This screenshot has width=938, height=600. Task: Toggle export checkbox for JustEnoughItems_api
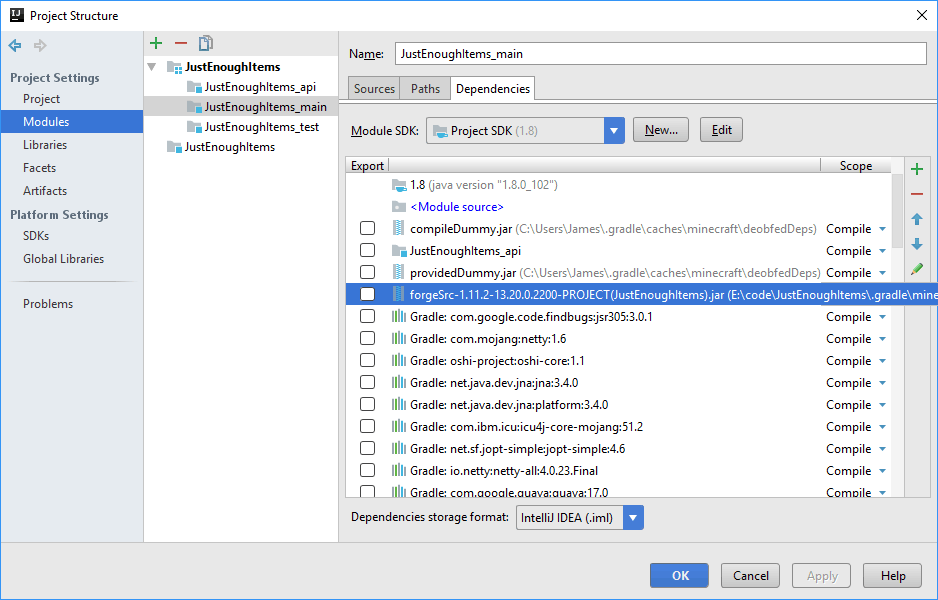[x=367, y=250]
